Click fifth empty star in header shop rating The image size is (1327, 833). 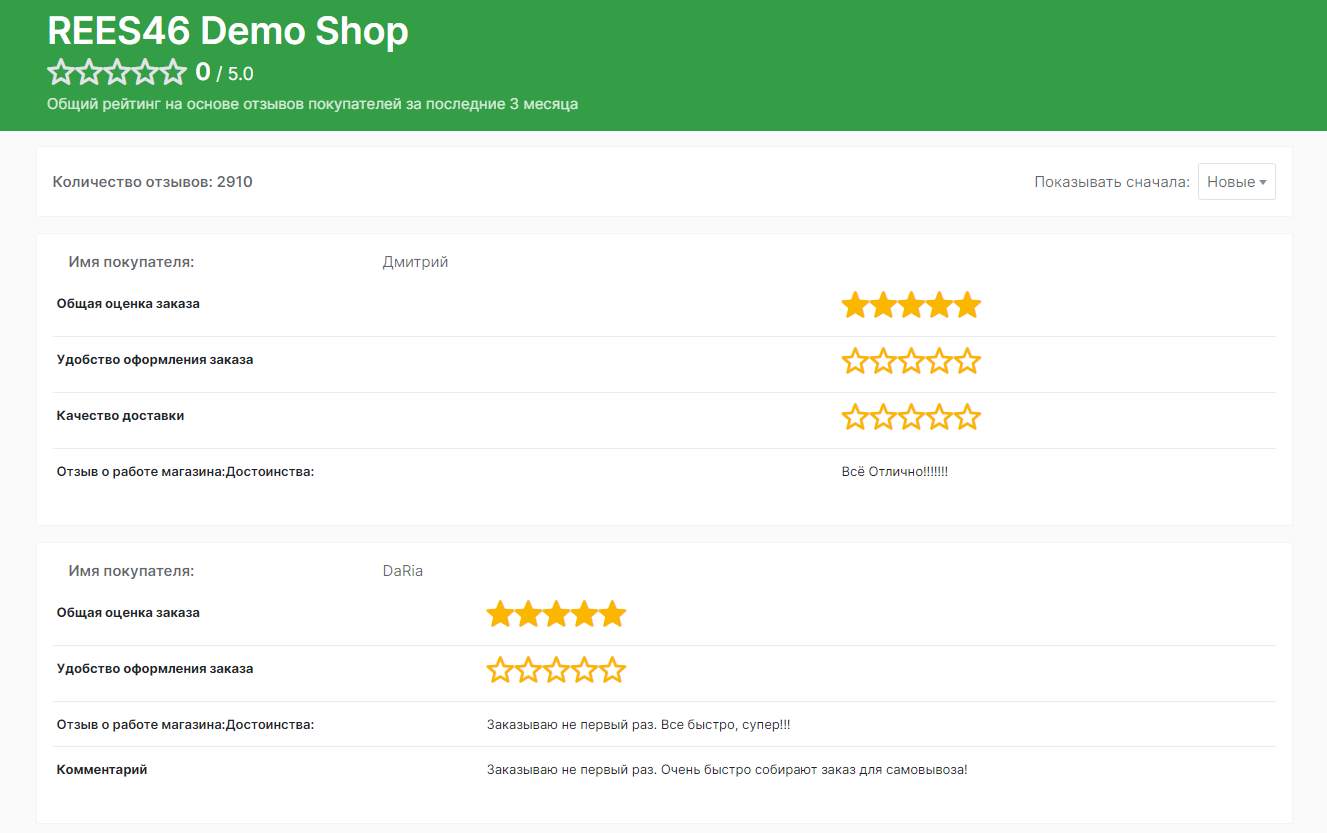click(174, 72)
